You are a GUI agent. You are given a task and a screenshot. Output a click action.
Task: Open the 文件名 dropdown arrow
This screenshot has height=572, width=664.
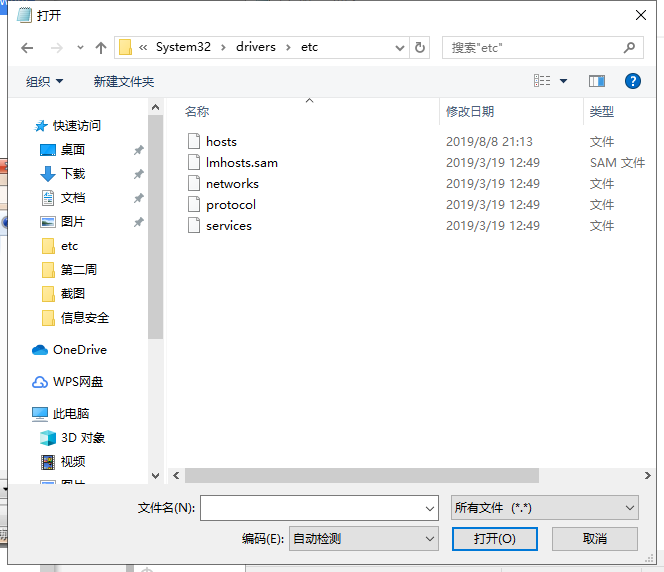point(430,508)
